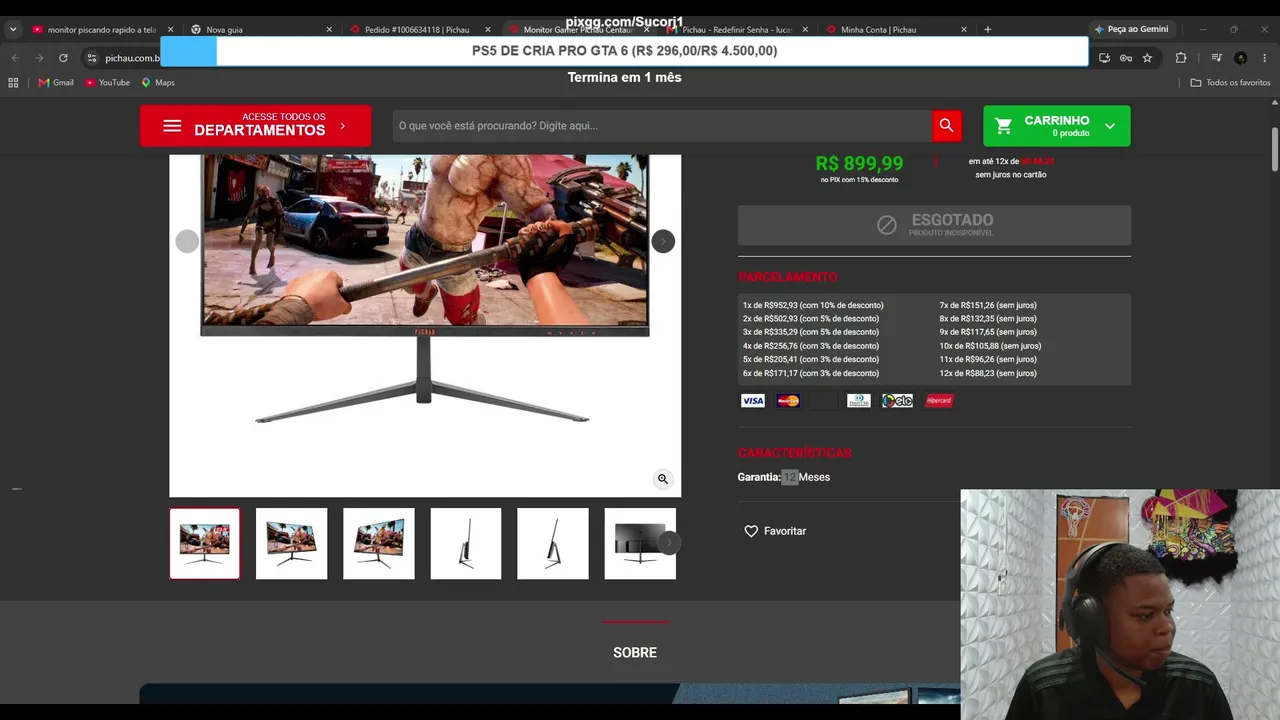This screenshot has height=720, width=1280.
Task: Click the heart icon next to Favoritar
Action: [x=751, y=531]
